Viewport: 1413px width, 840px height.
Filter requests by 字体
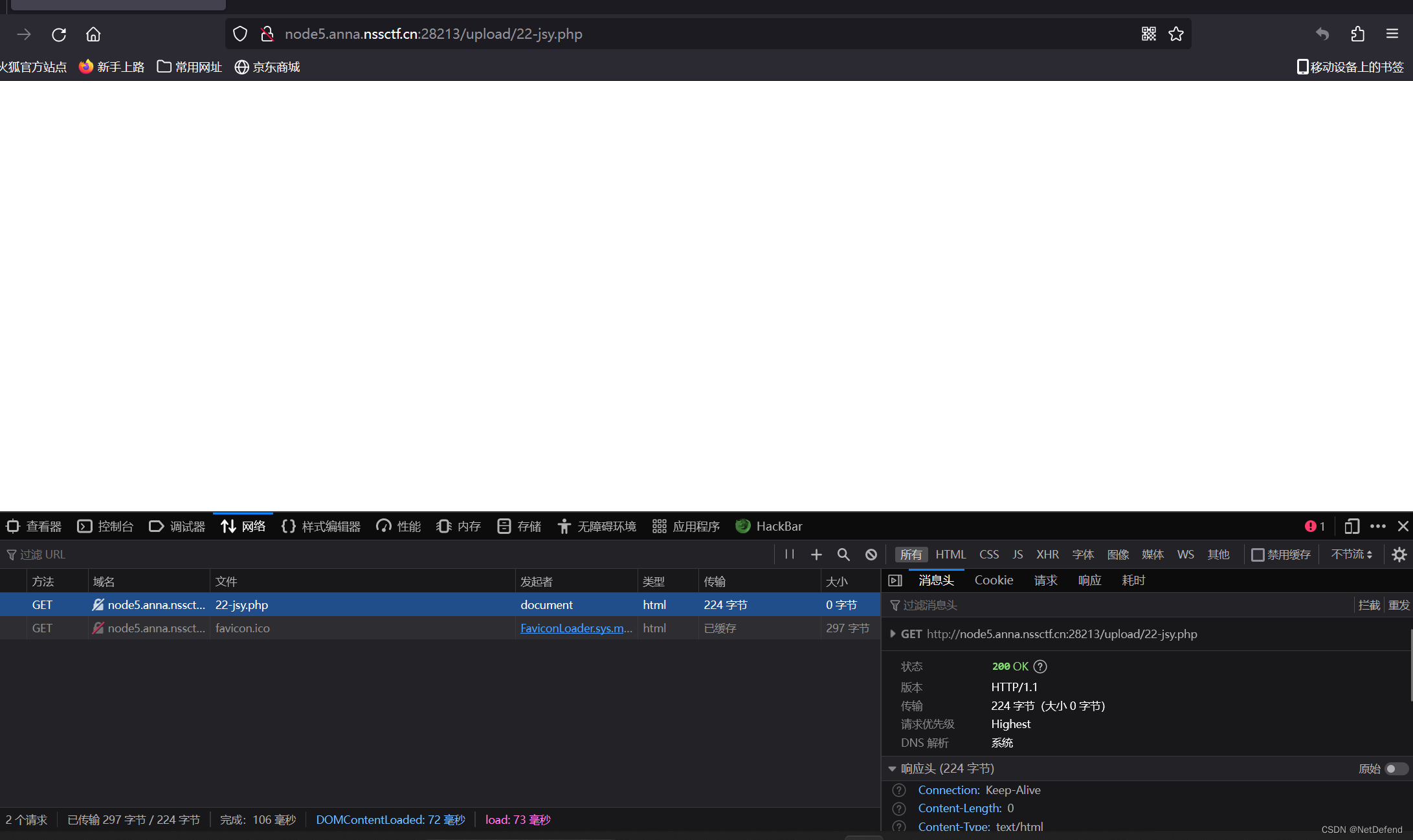(1083, 555)
